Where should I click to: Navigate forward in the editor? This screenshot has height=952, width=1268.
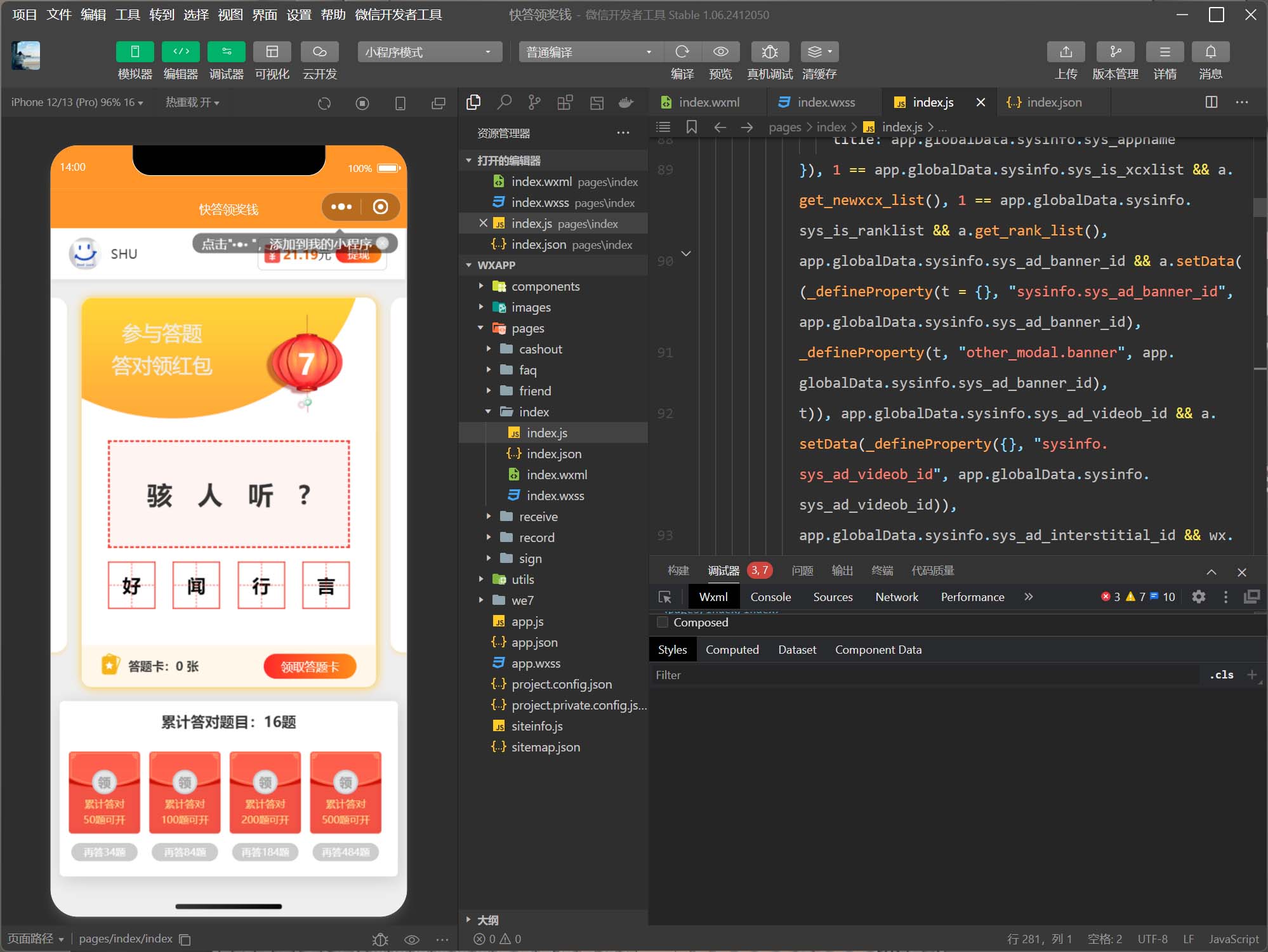747,127
